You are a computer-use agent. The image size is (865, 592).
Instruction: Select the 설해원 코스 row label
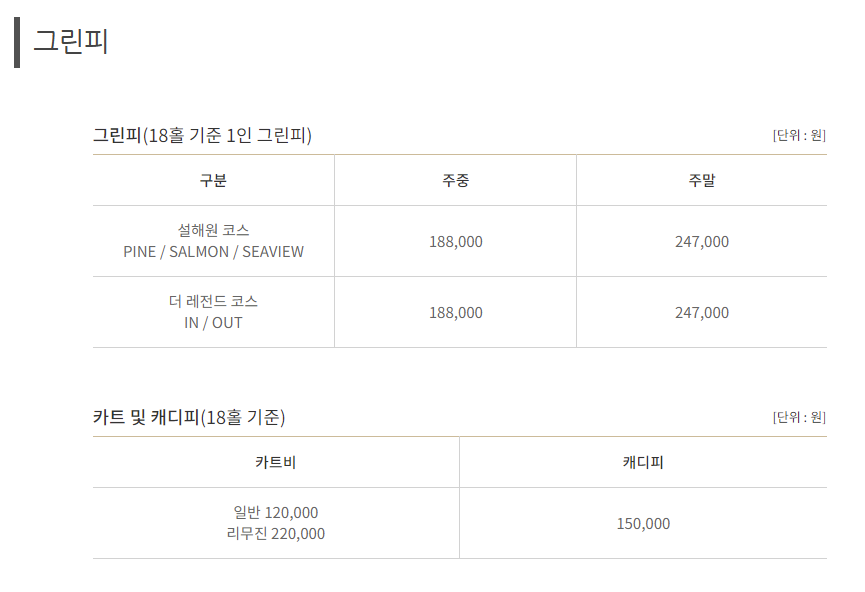tap(213, 230)
